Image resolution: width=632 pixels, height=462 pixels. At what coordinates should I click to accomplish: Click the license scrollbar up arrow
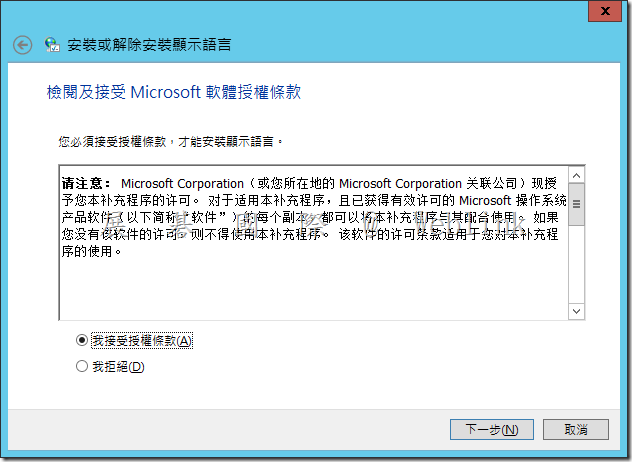click(576, 175)
